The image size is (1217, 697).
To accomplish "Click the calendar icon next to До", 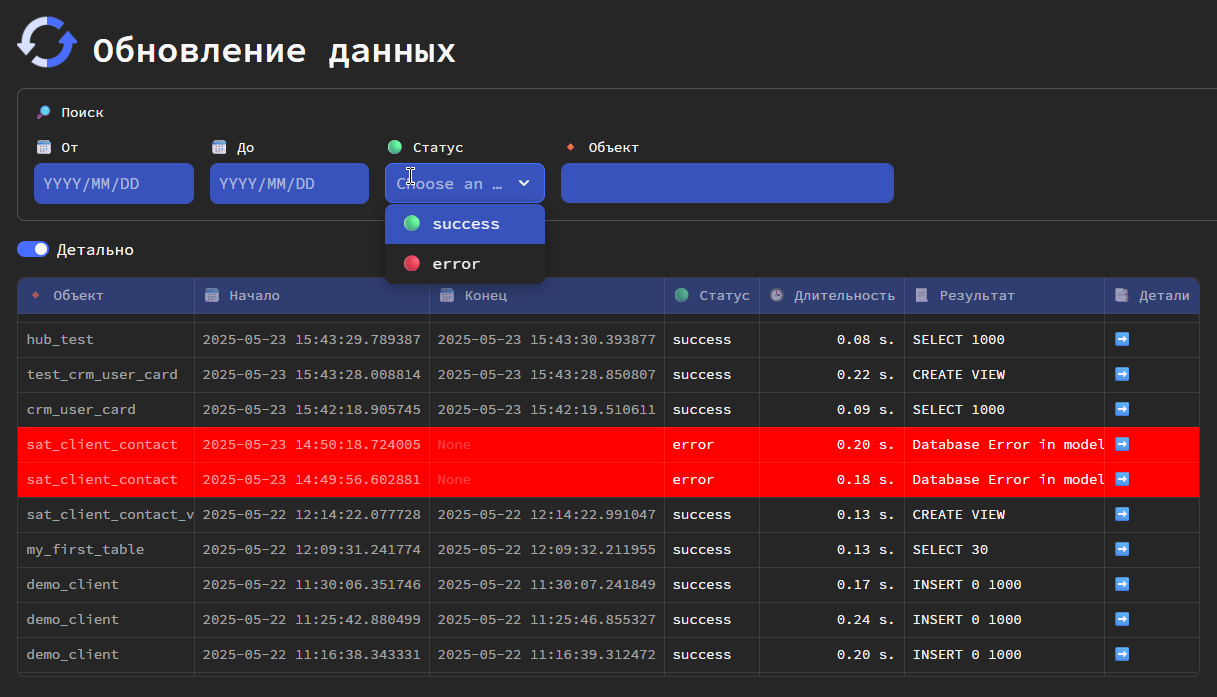I will 219,147.
